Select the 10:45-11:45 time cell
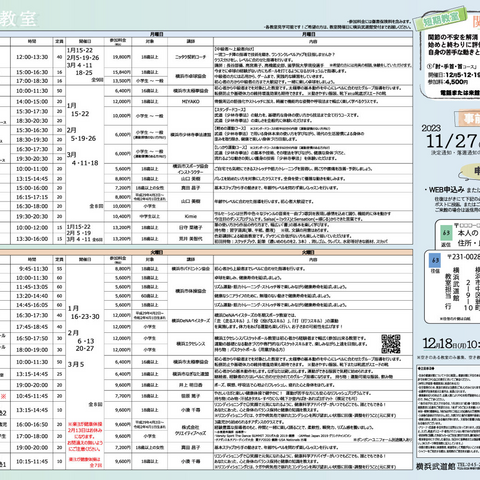Screen dimensions: 480x480 [32, 396]
